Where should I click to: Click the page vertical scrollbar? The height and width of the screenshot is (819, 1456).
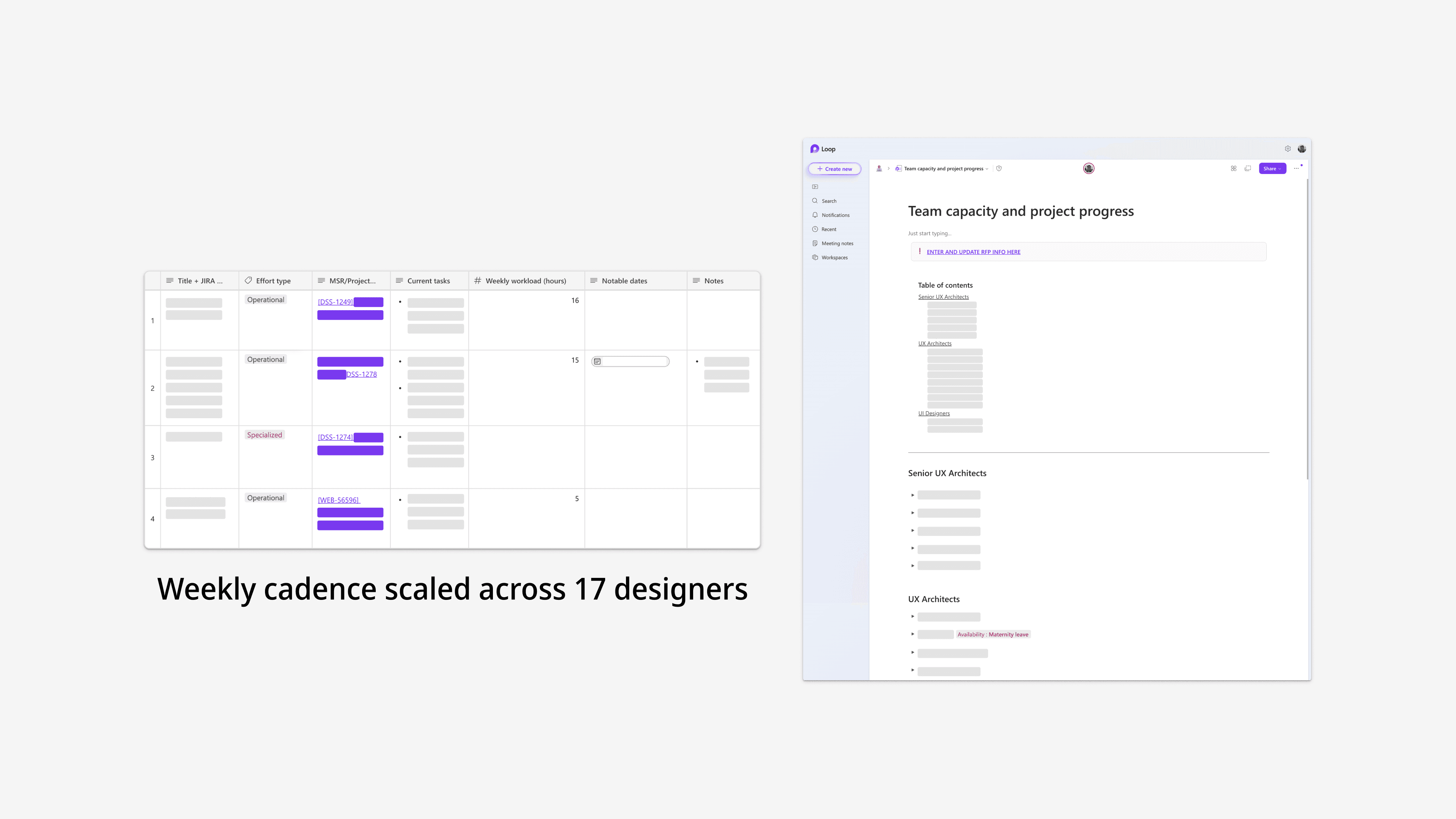point(1307,328)
